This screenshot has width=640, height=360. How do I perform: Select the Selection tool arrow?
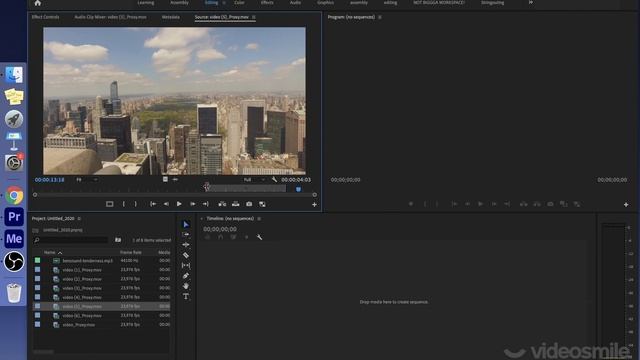pos(186,224)
